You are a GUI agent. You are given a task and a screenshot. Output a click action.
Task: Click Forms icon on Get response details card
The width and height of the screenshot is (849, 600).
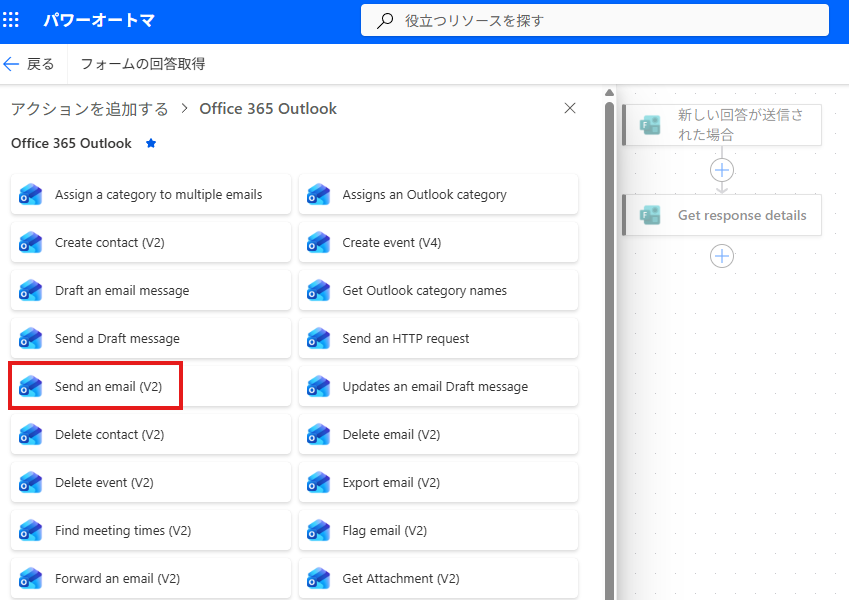(x=650, y=215)
